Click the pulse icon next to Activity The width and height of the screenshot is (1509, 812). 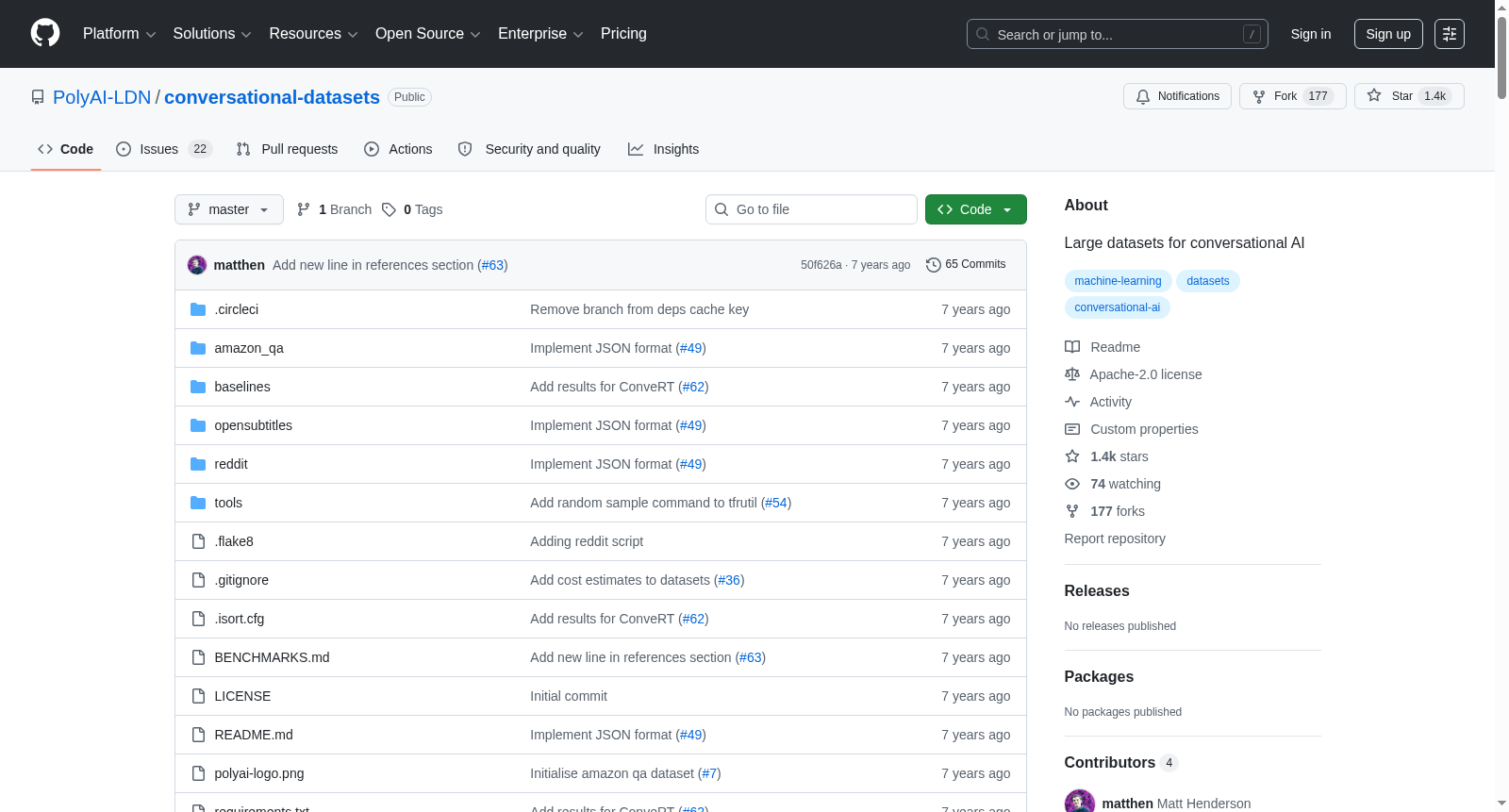(x=1072, y=402)
